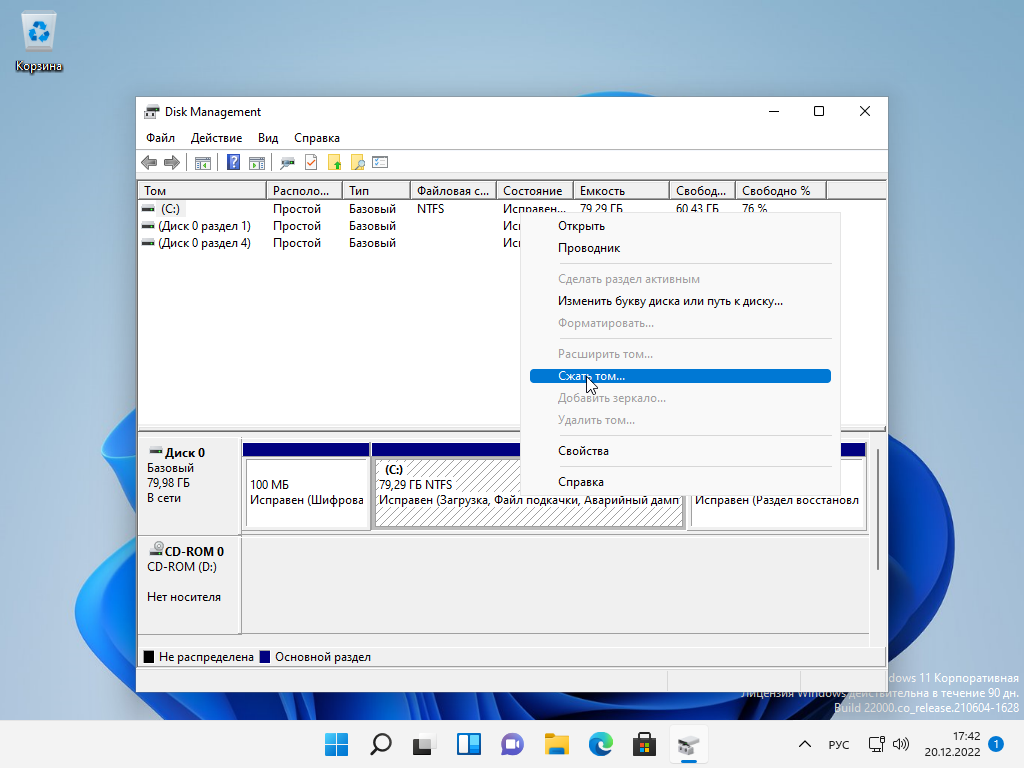
Task: Click the folder with green arrow icon
Action: point(334,163)
